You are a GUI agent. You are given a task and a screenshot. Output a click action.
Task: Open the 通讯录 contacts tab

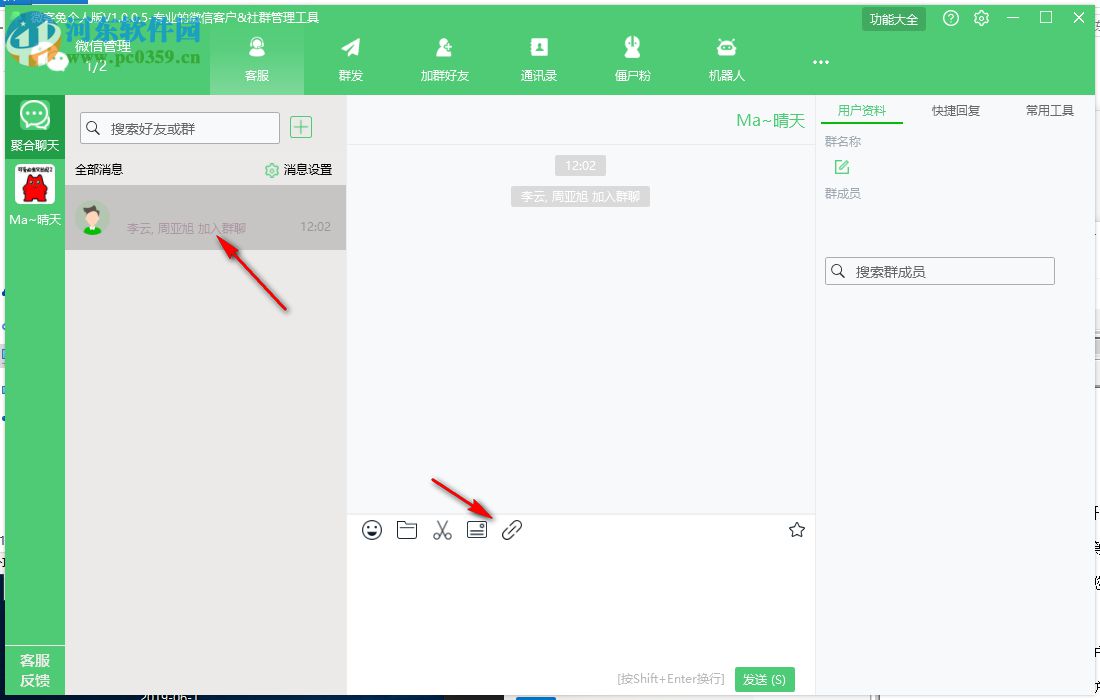click(538, 60)
